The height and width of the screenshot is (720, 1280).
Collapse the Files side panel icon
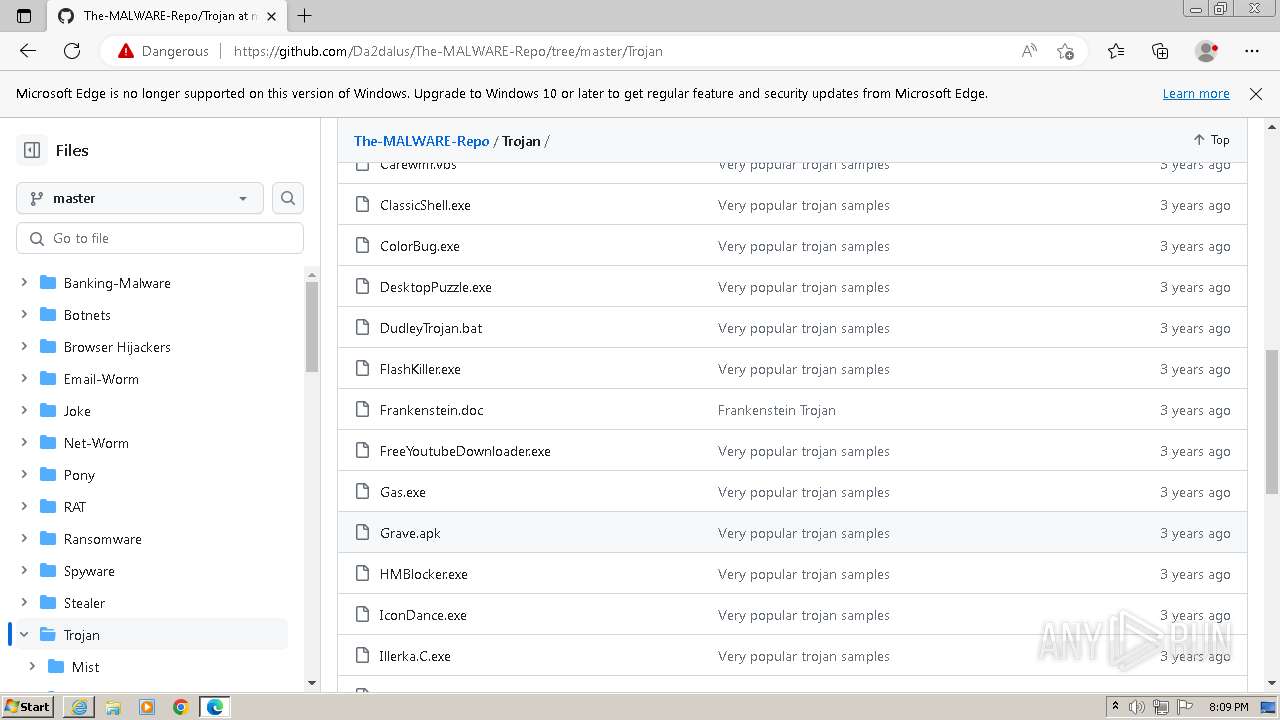pos(32,150)
